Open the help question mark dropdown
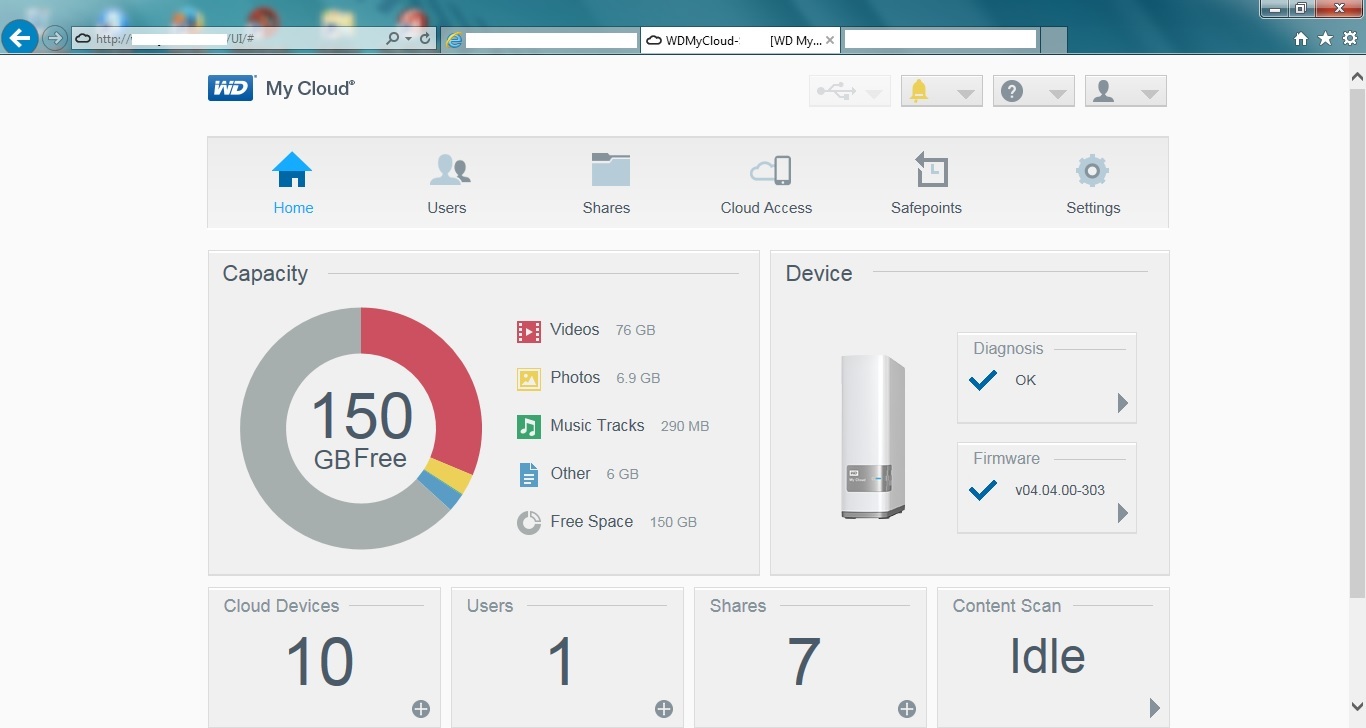The width and height of the screenshot is (1366, 728). (1034, 91)
